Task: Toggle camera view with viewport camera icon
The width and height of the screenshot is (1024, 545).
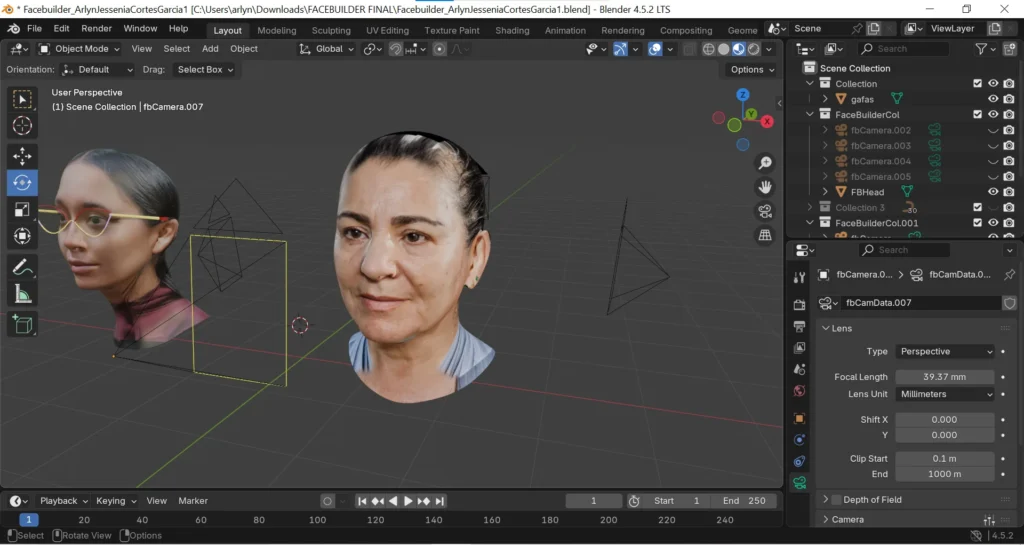Action: pyautogui.click(x=765, y=210)
